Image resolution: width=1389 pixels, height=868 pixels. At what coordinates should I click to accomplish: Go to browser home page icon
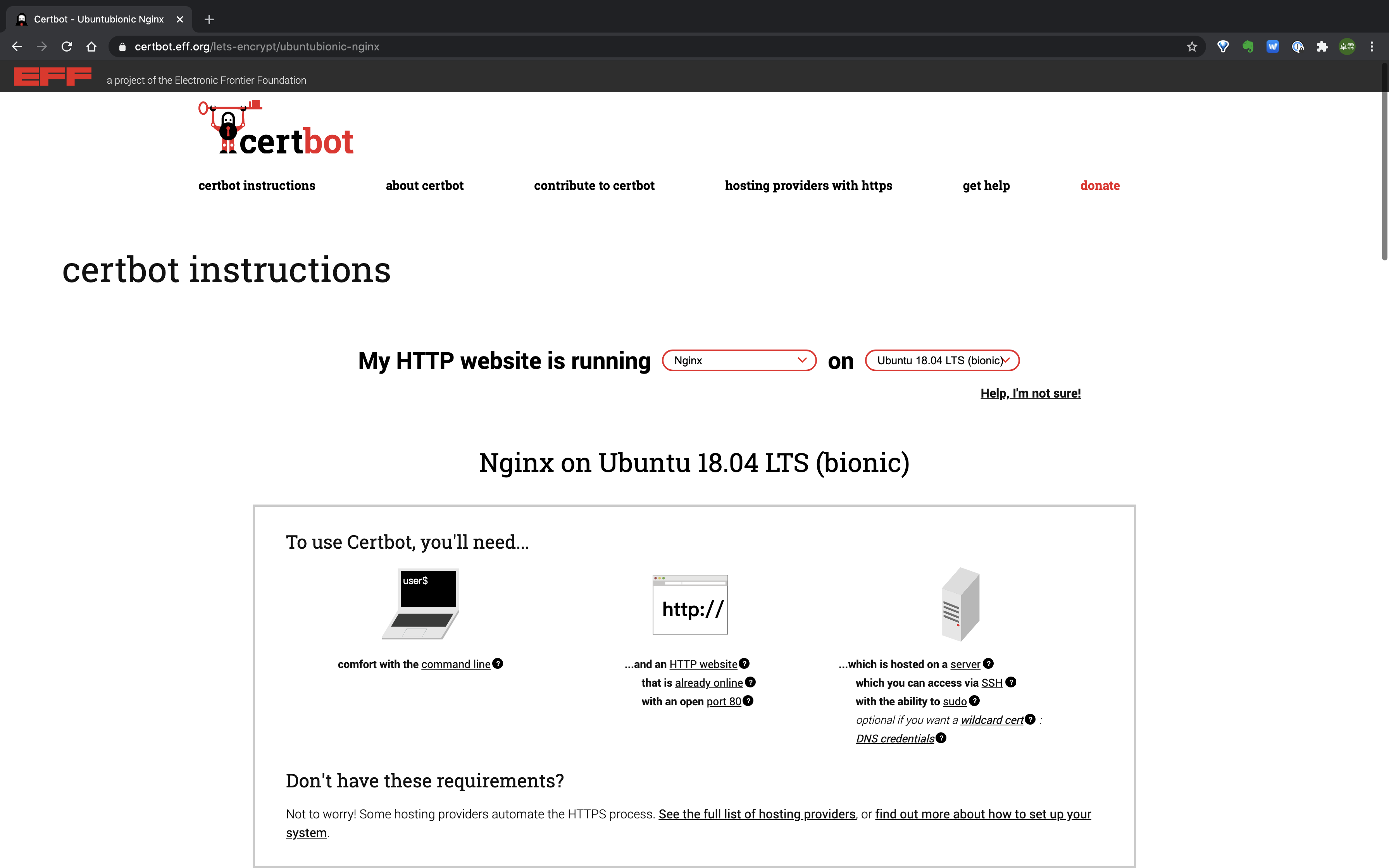pos(91,46)
